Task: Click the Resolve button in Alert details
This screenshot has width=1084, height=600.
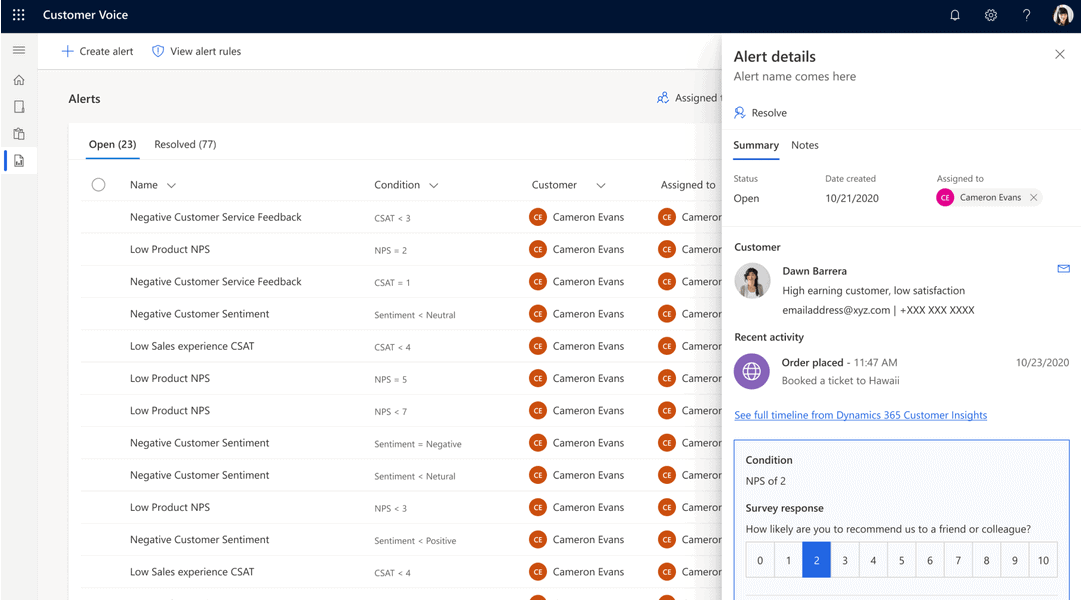Action: click(760, 112)
